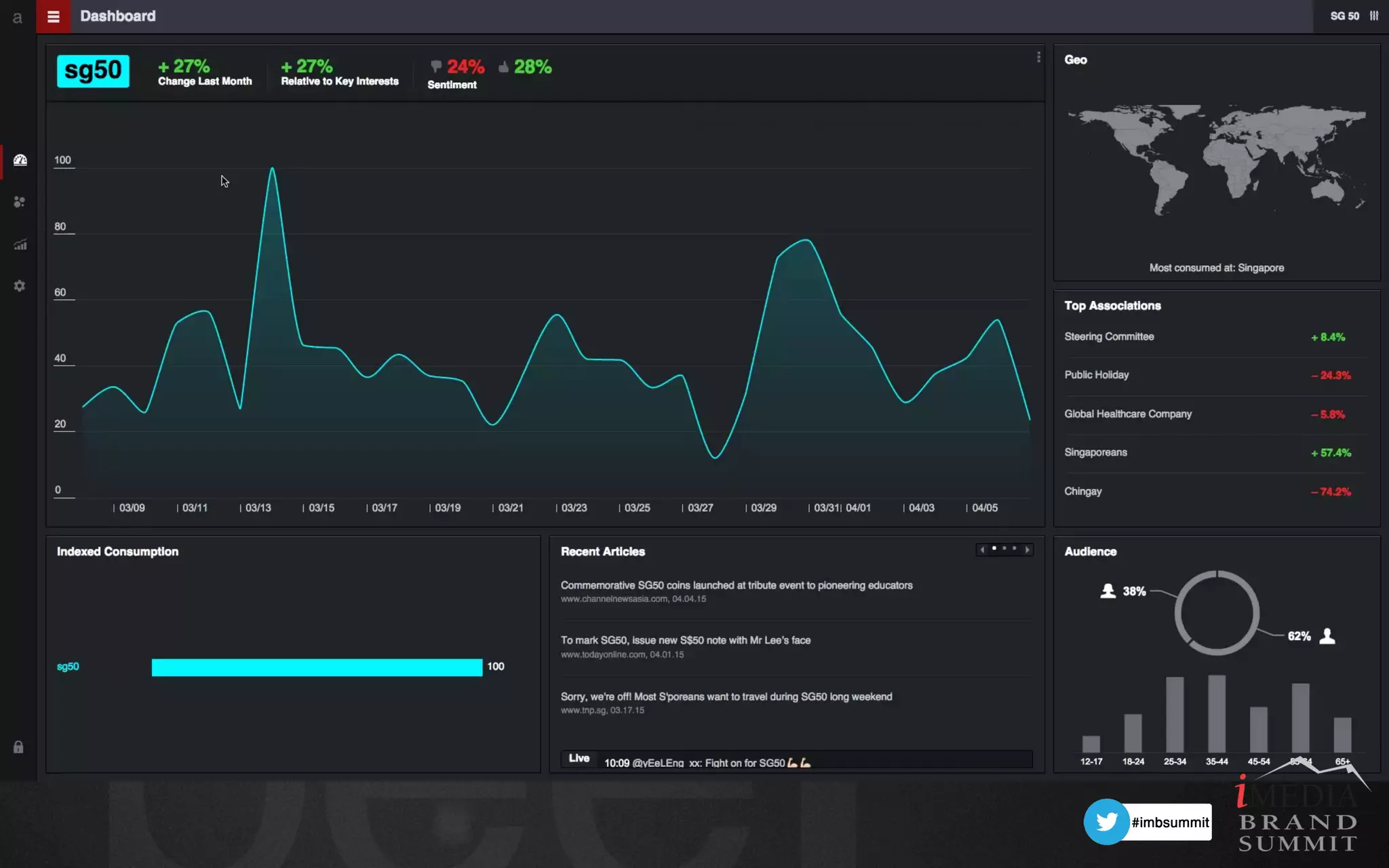Image resolution: width=1389 pixels, height=868 pixels.
Task: Open the people group sidebar icon
Action: 20,202
